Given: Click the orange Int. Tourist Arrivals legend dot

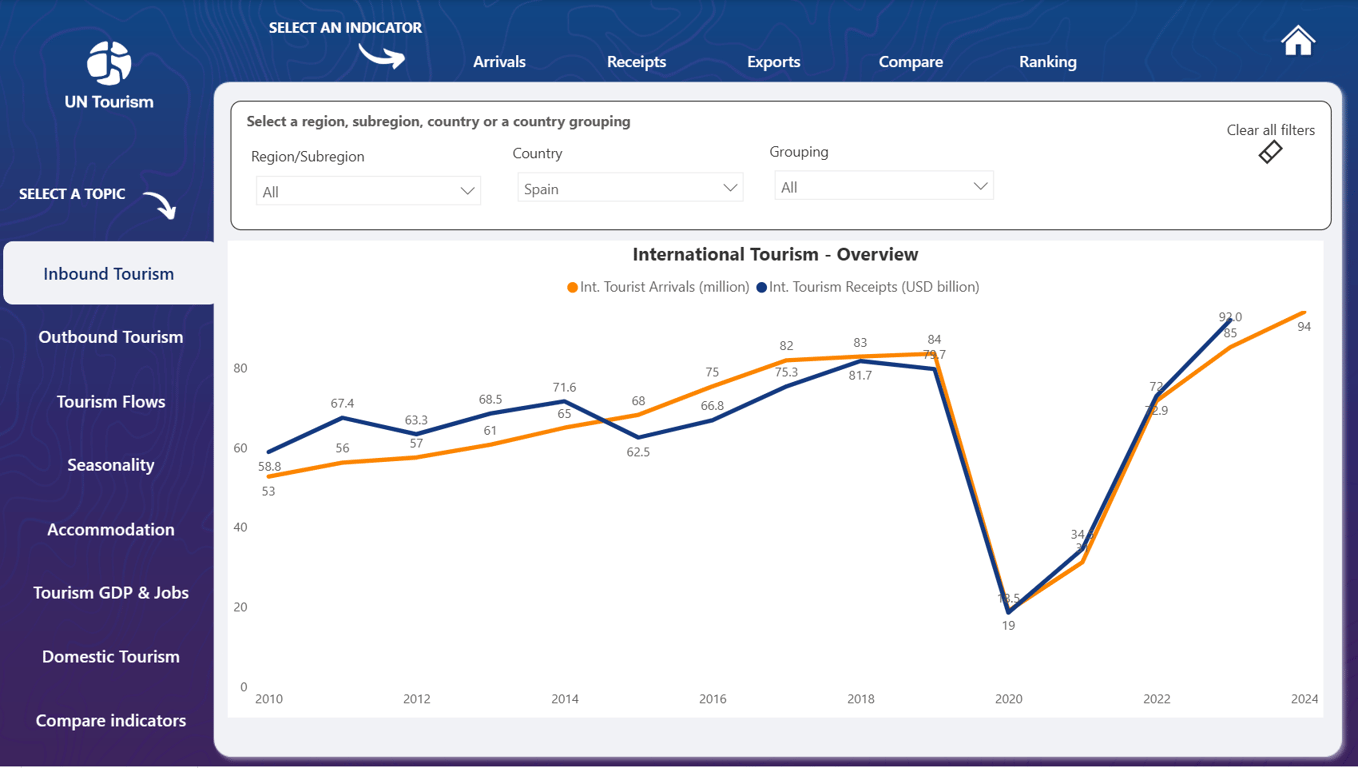Looking at the screenshot, I should tap(572, 287).
